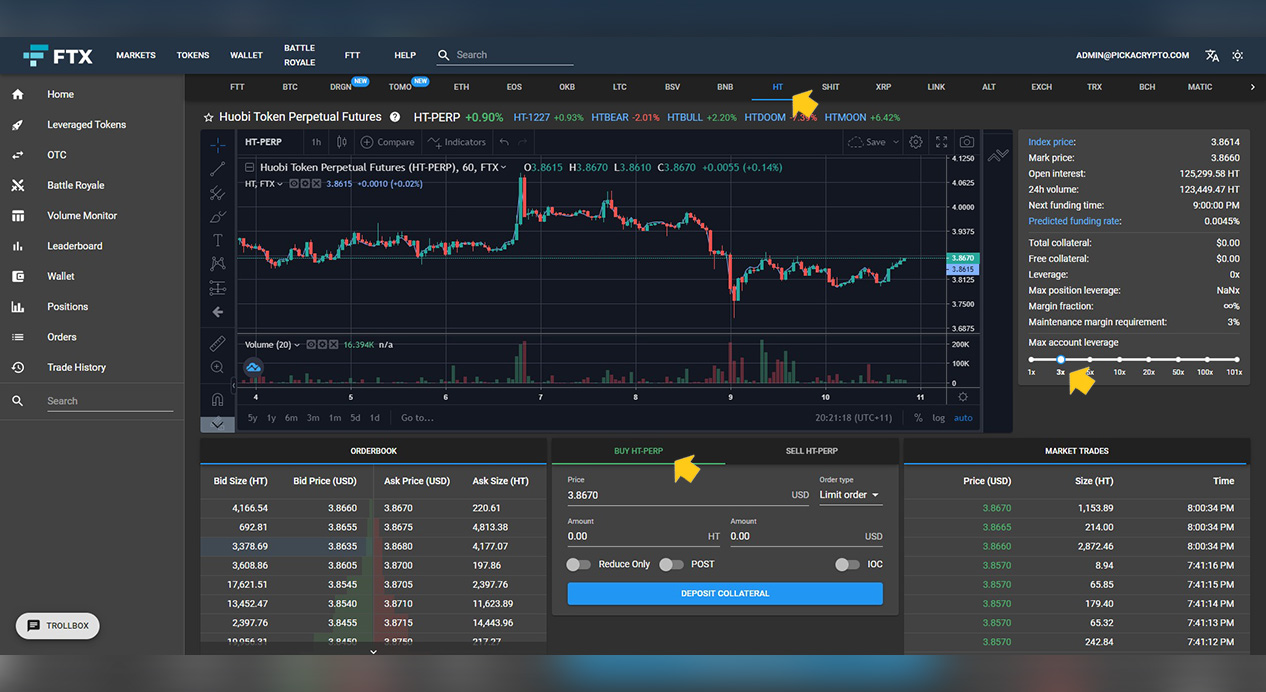Image resolution: width=1266 pixels, height=692 pixels.
Task: Toggle log scale on chart
Action: [939, 418]
